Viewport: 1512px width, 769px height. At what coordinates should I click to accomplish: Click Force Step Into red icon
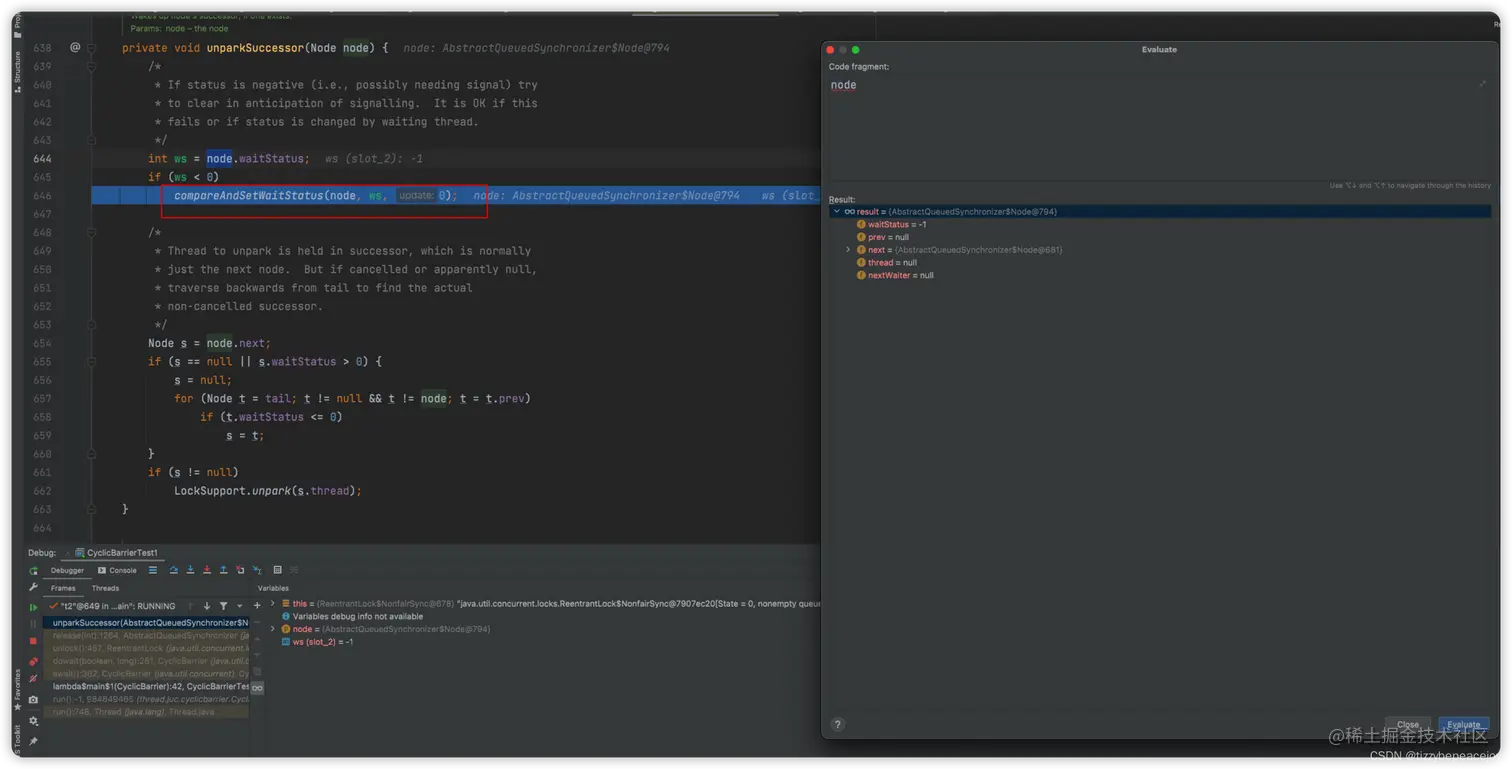pos(207,570)
